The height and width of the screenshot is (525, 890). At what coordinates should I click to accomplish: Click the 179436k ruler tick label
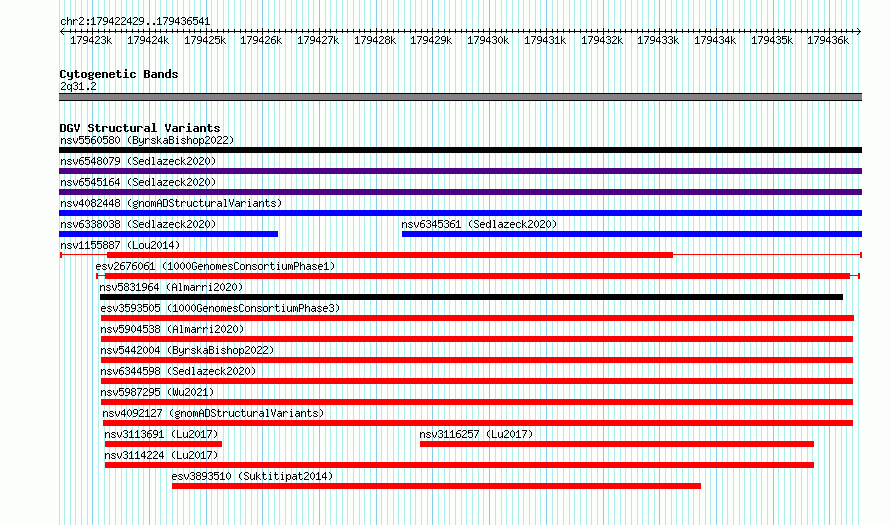(828, 40)
